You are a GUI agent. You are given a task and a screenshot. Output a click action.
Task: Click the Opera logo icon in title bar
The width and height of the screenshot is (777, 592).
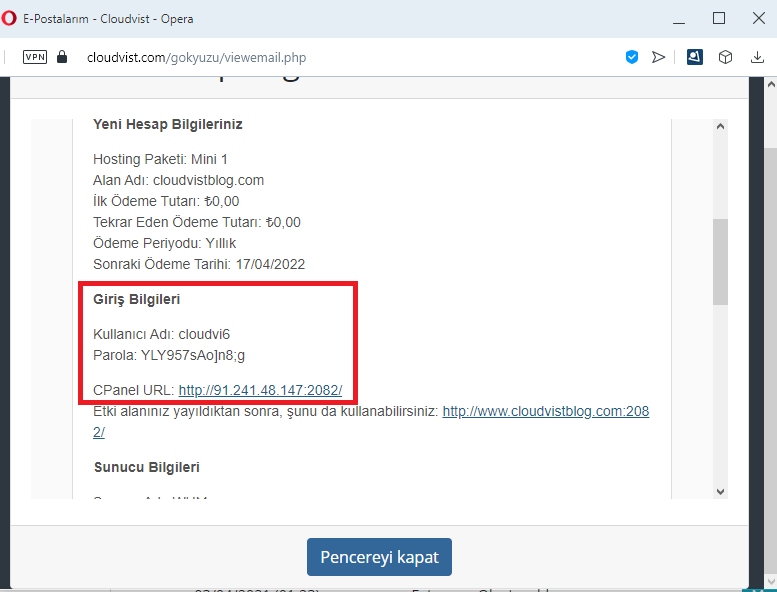(x=8, y=18)
